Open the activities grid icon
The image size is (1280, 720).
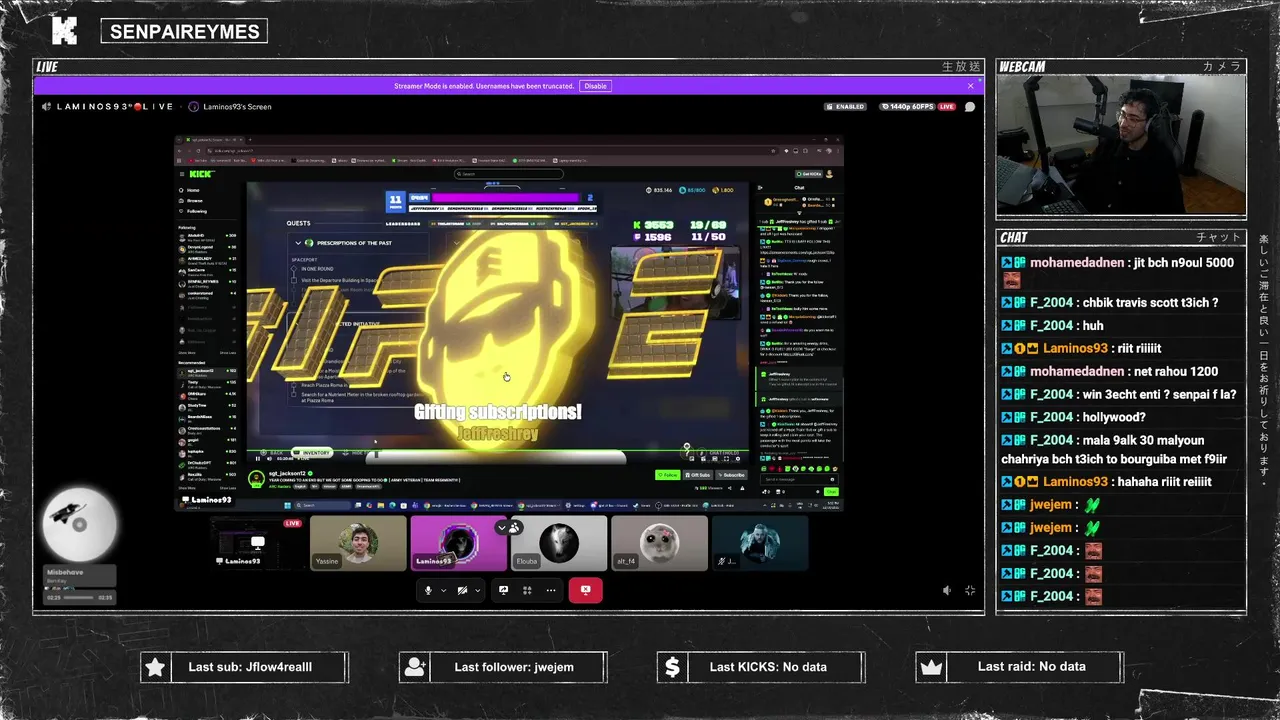pyautogui.click(x=527, y=590)
